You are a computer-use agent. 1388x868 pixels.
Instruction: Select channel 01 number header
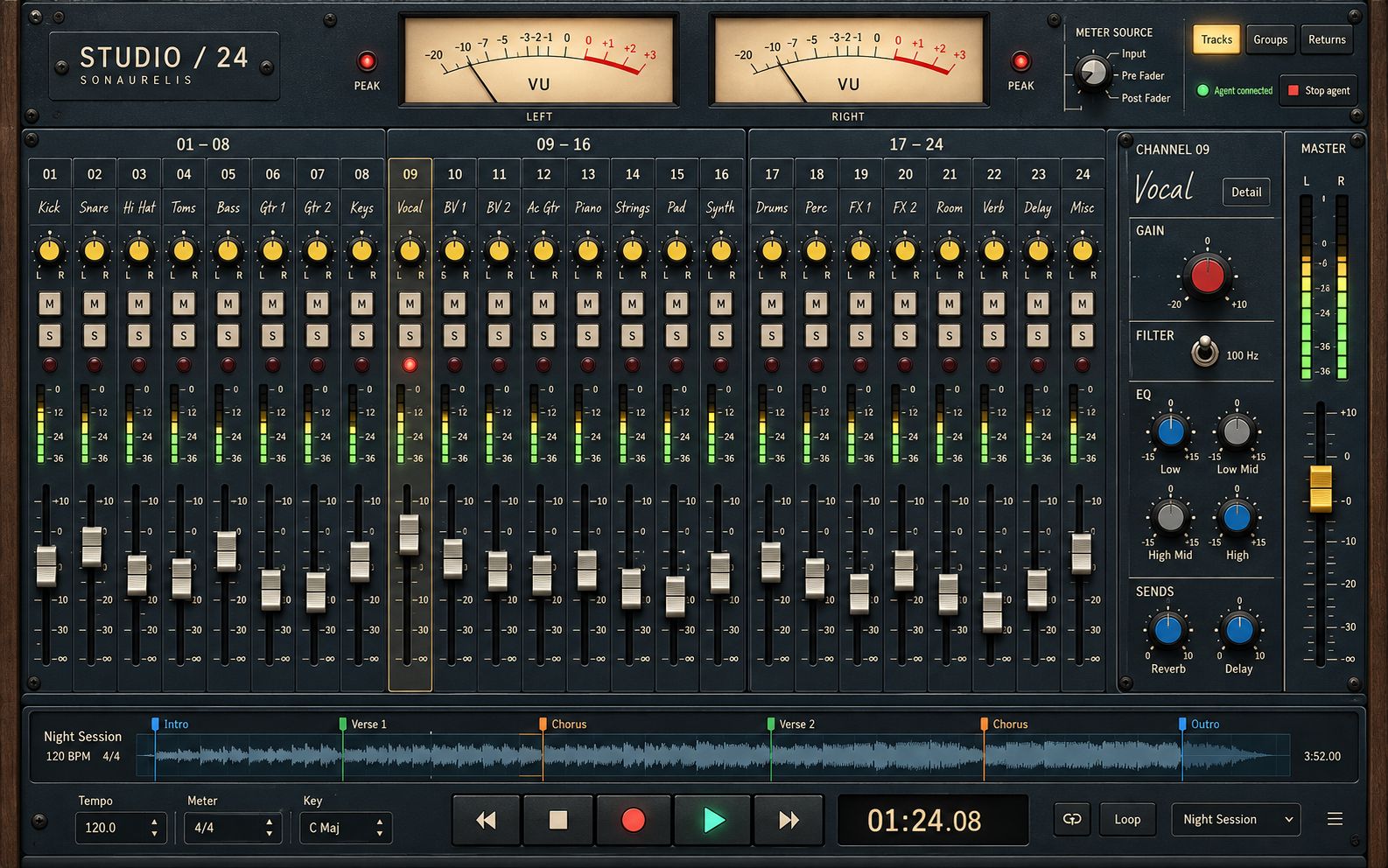tap(50, 174)
